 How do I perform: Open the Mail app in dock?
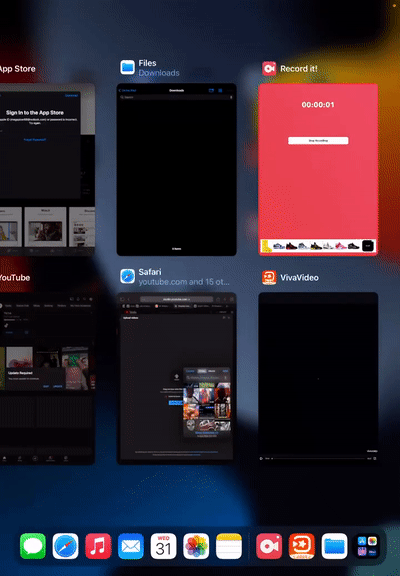[x=131, y=546]
